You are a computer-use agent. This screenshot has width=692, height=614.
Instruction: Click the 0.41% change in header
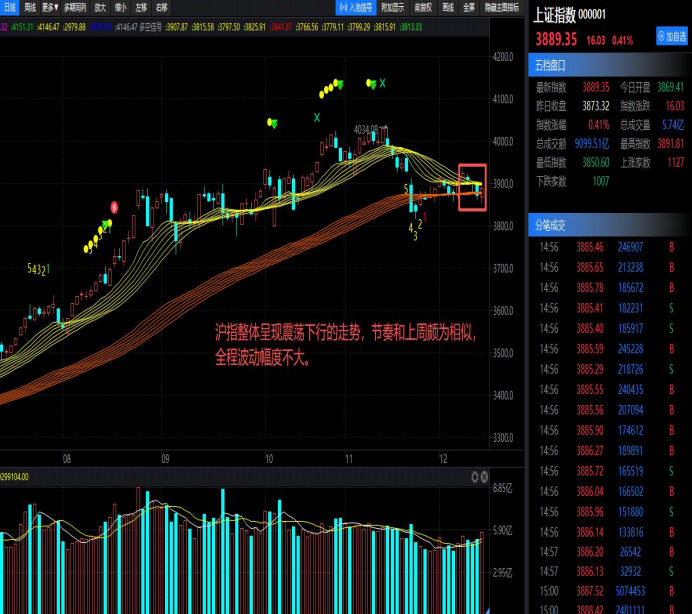coord(622,41)
